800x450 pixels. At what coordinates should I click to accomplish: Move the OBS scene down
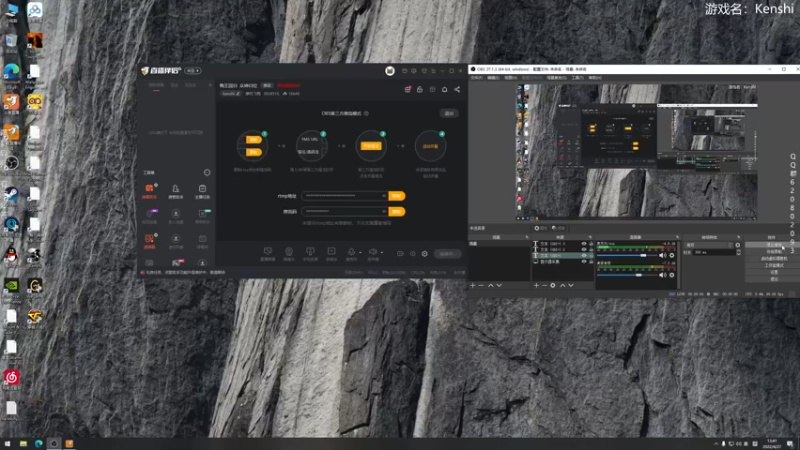point(499,286)
